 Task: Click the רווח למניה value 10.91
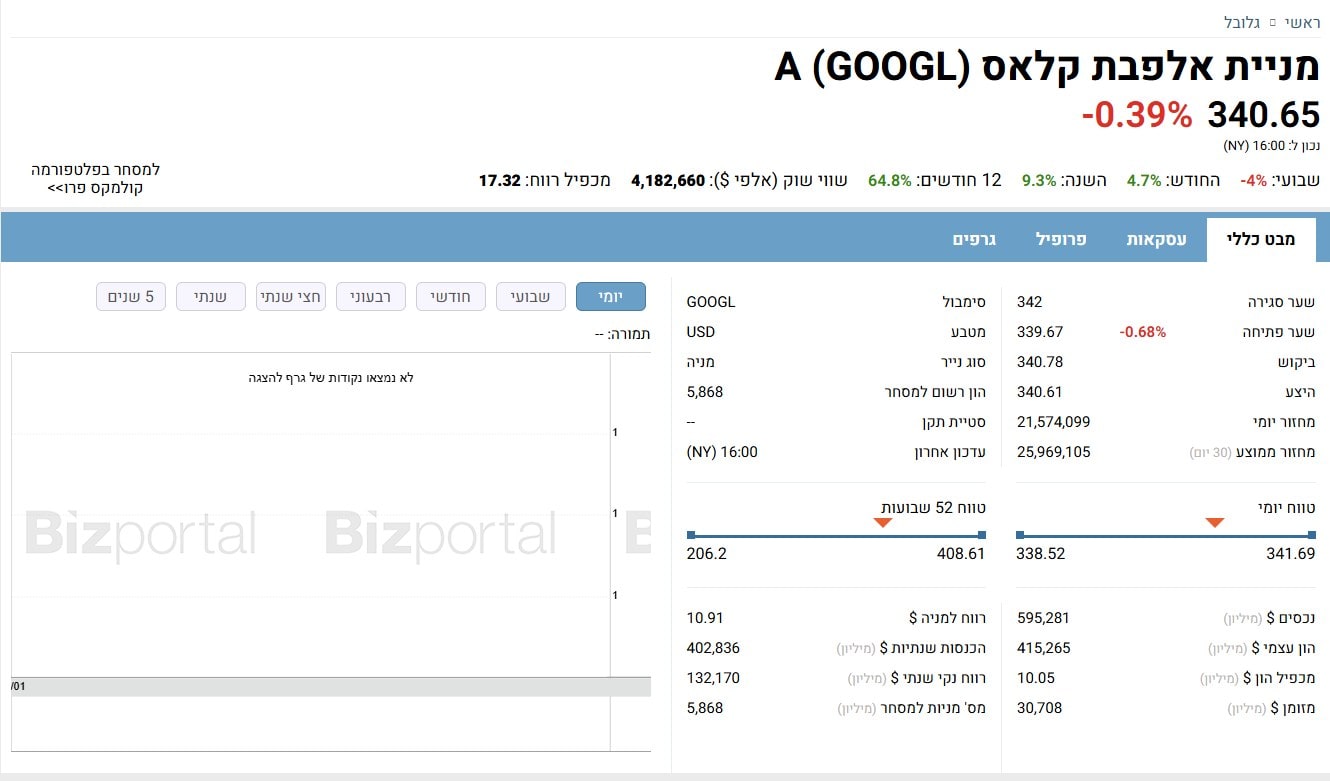pos(705,618)
